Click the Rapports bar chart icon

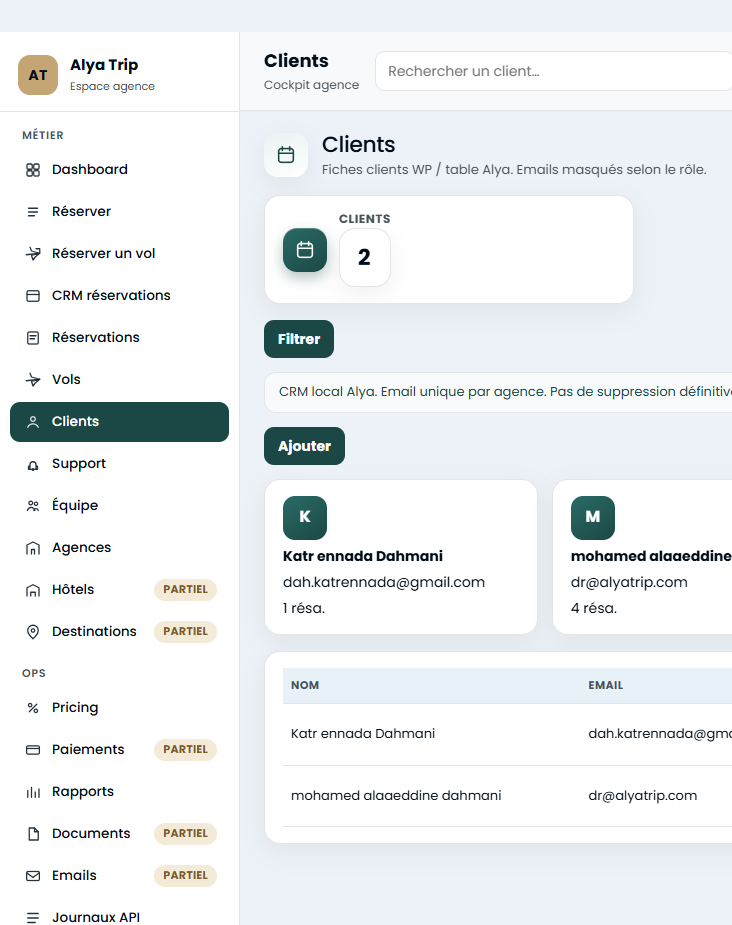click(33, 792)
